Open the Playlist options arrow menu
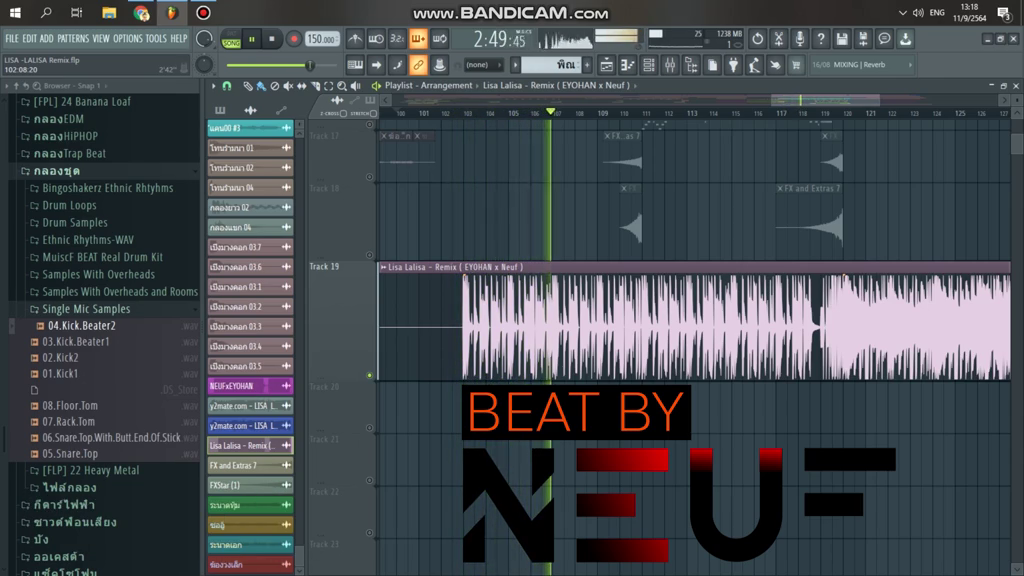The image size is (1024, 576). [213, 86]
